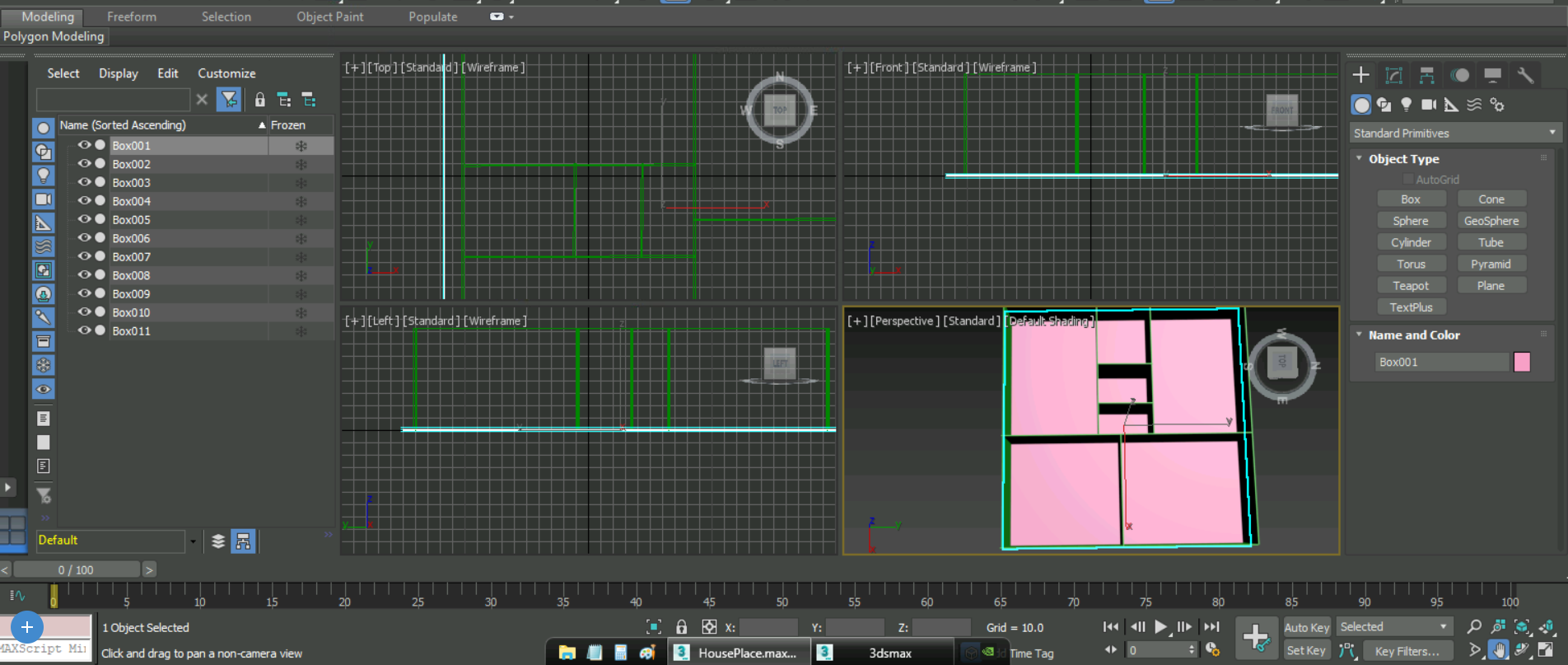Open the Display menu in Scene Explorer
1568x665 pixels.
click(x=119, y=73)
